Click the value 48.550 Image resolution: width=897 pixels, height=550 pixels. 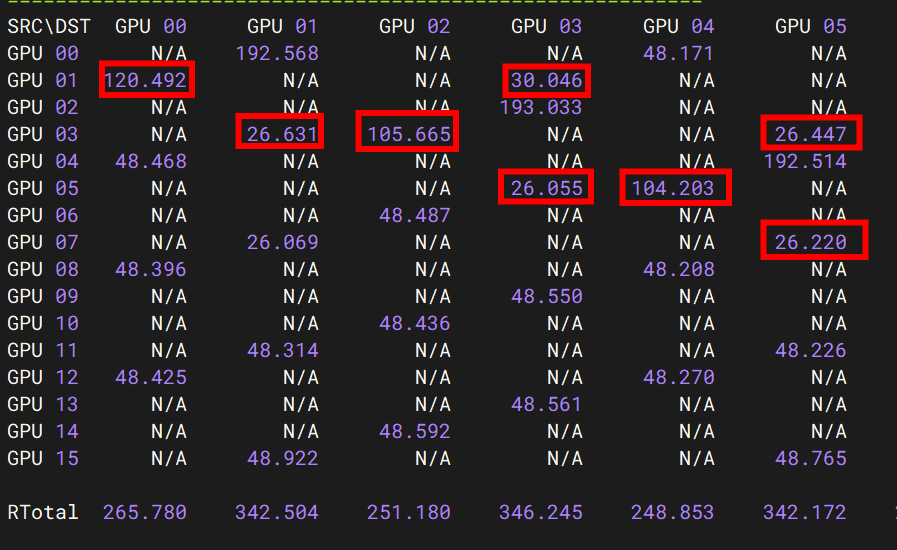click(x=546, y=296)
